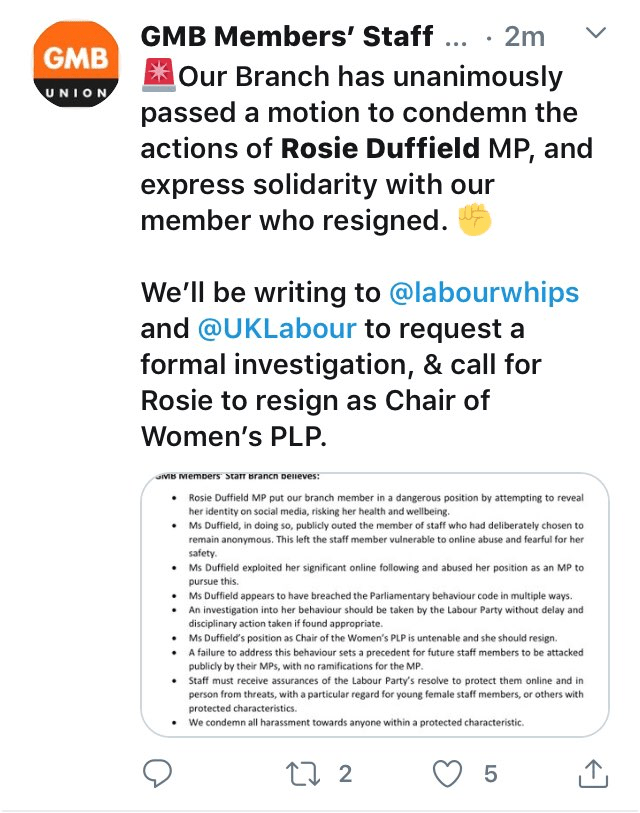Screen dimensions: 640x813
Task: Click the retweet count of 2
Action: 345,772
